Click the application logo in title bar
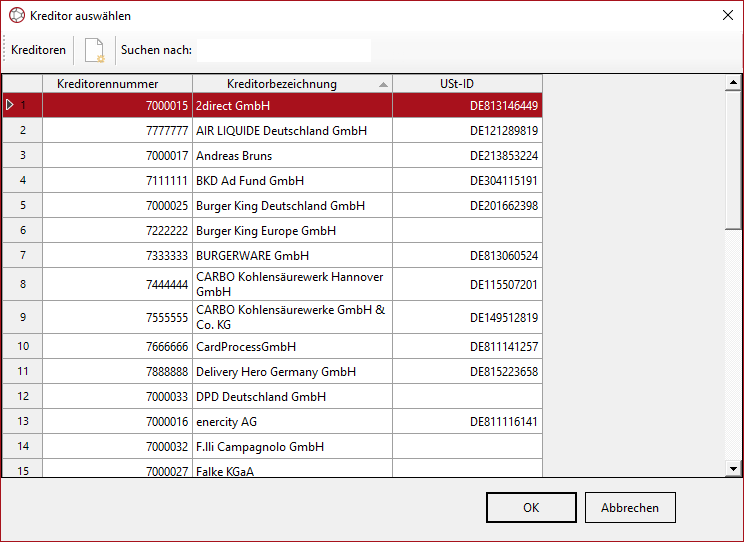This screenshot has width=744, height=542. click(16, 16)
